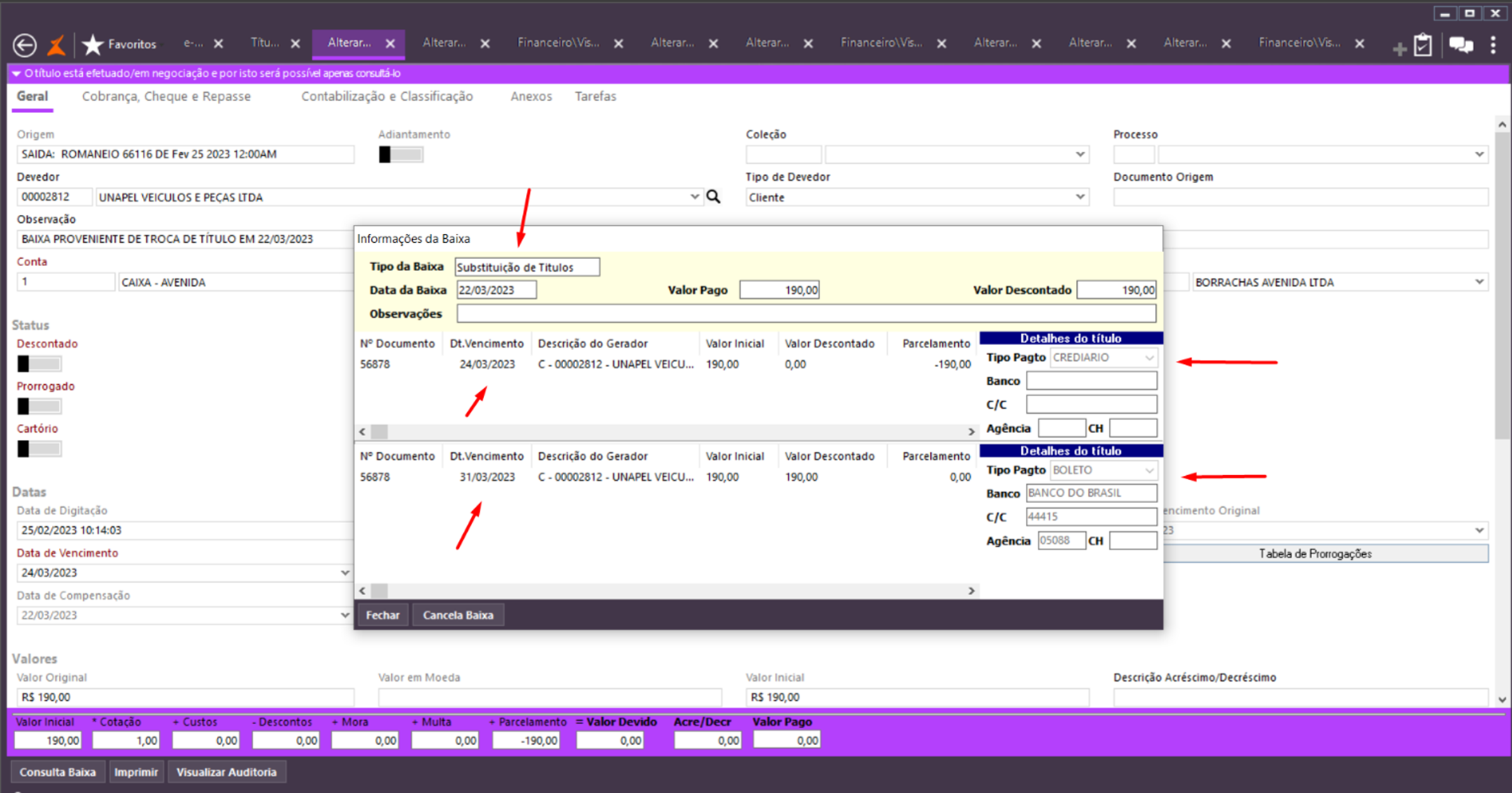This screenshot has width=1512, height=793.
Task: Open the vertical three-dot menu
Action: pos(1493,45)
